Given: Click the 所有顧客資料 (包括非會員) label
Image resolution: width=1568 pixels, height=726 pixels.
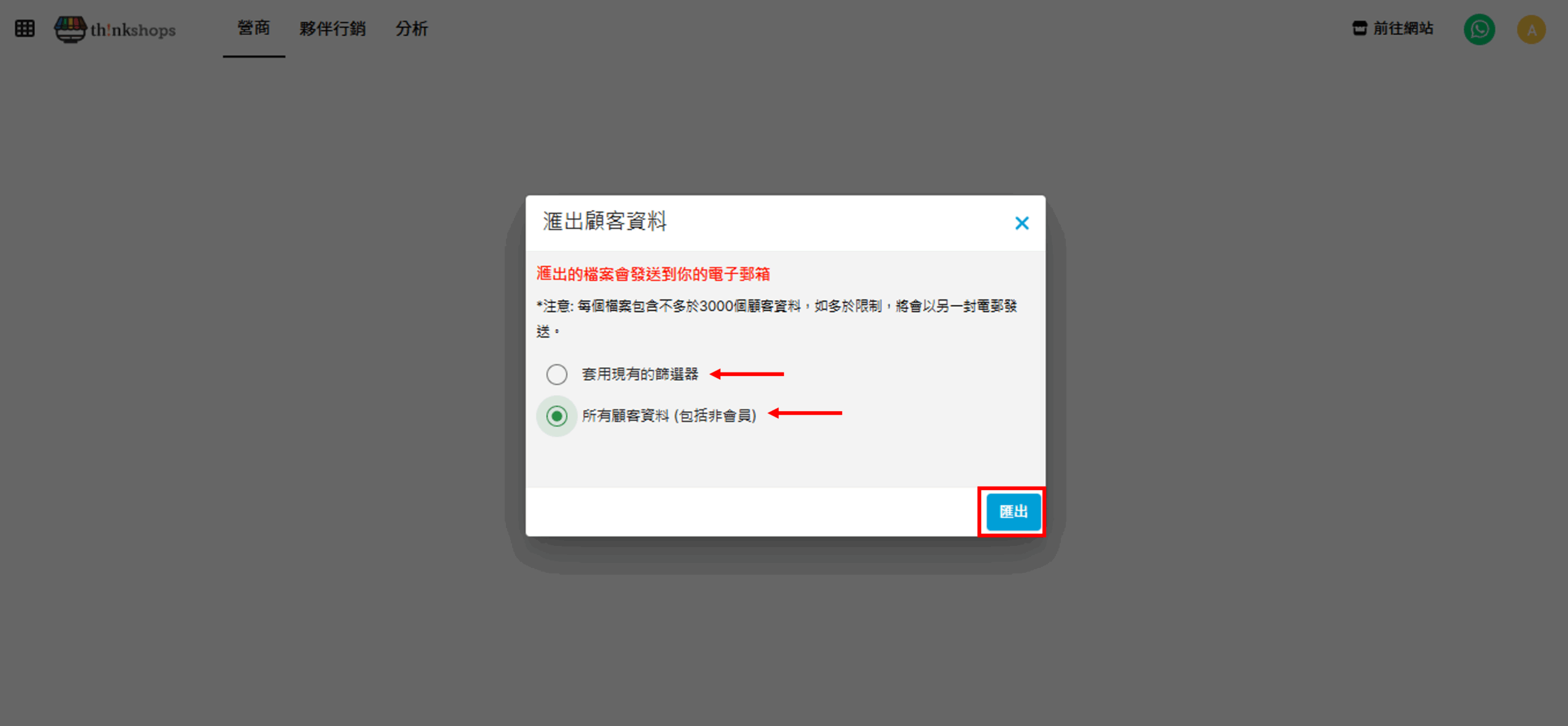Looking at the screenshot, I should [669, 415].
